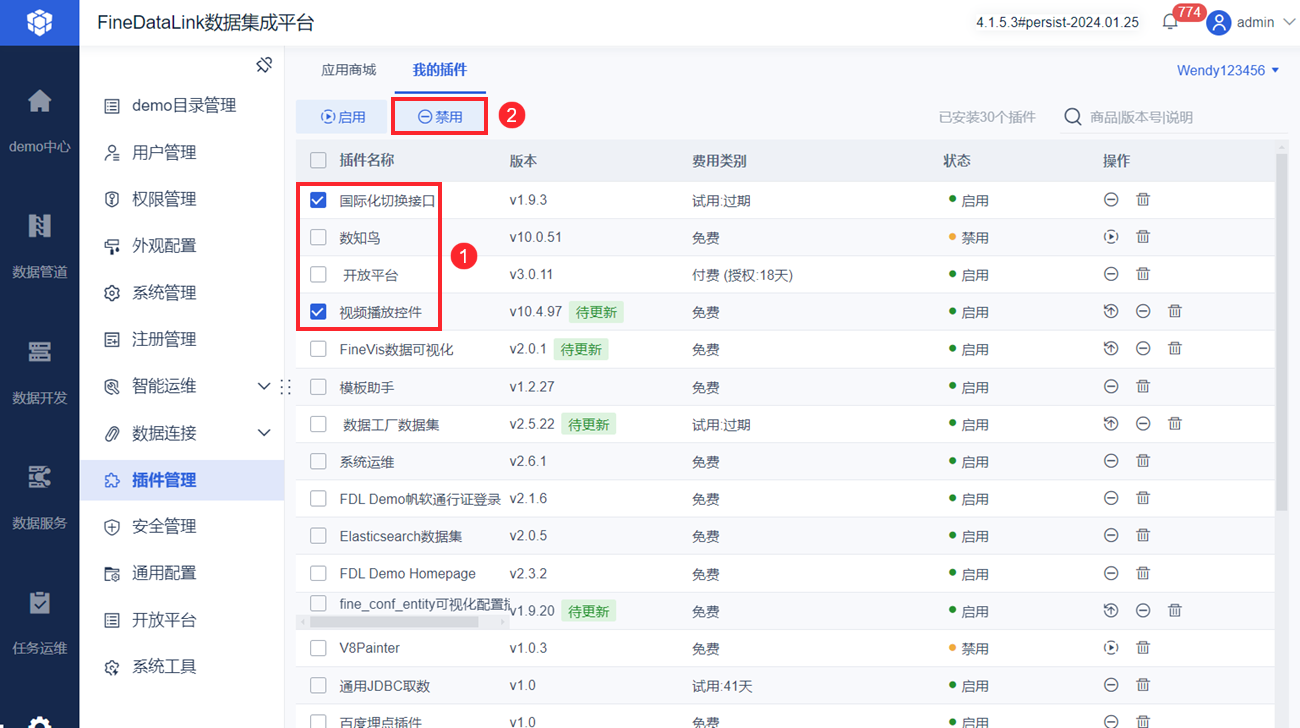Check the 模板助手 checkbox
Image resolution: width=1300 pixels, height=728 pixels.
point(318,386)
